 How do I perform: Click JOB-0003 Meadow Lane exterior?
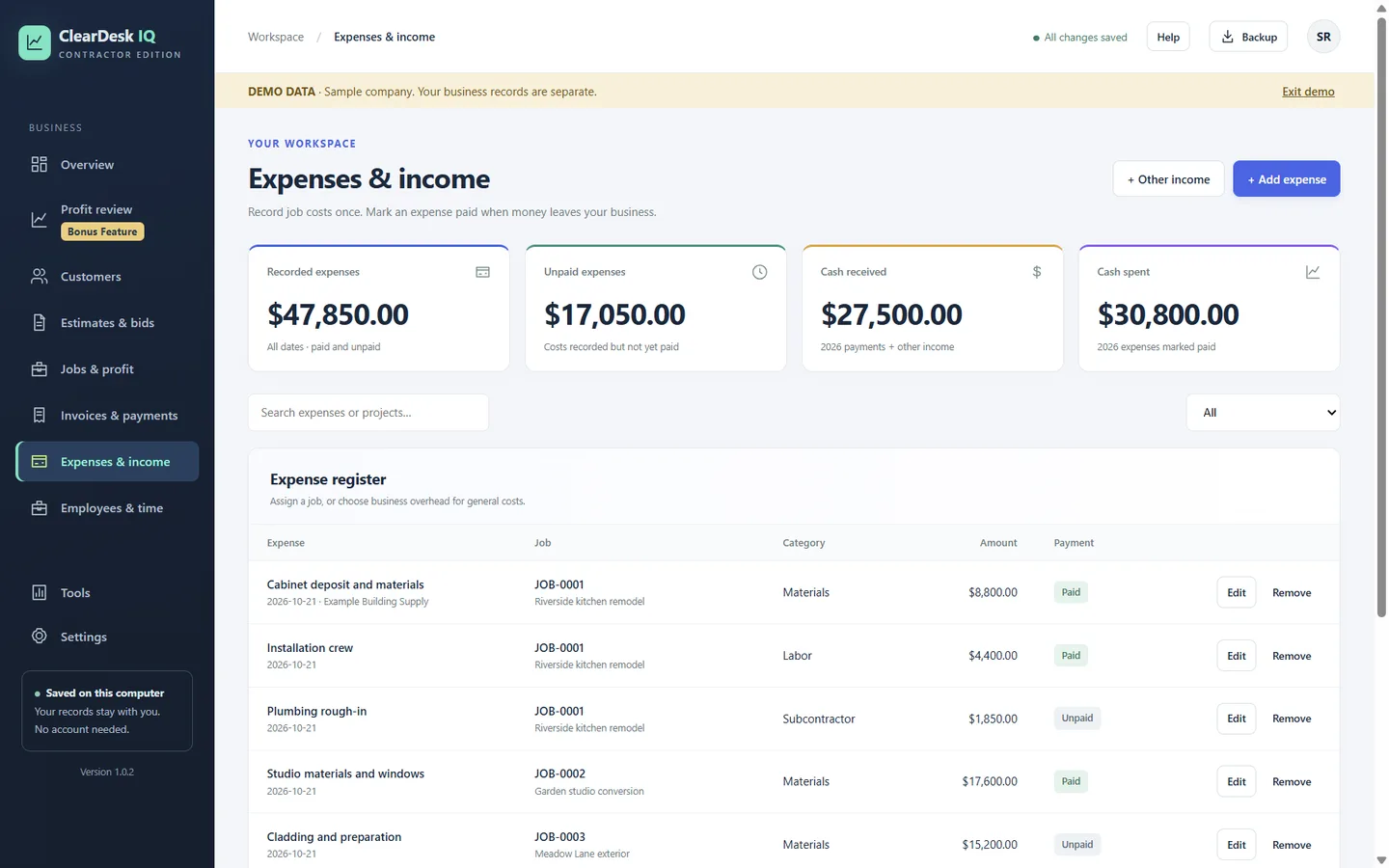tap(583, 845)
